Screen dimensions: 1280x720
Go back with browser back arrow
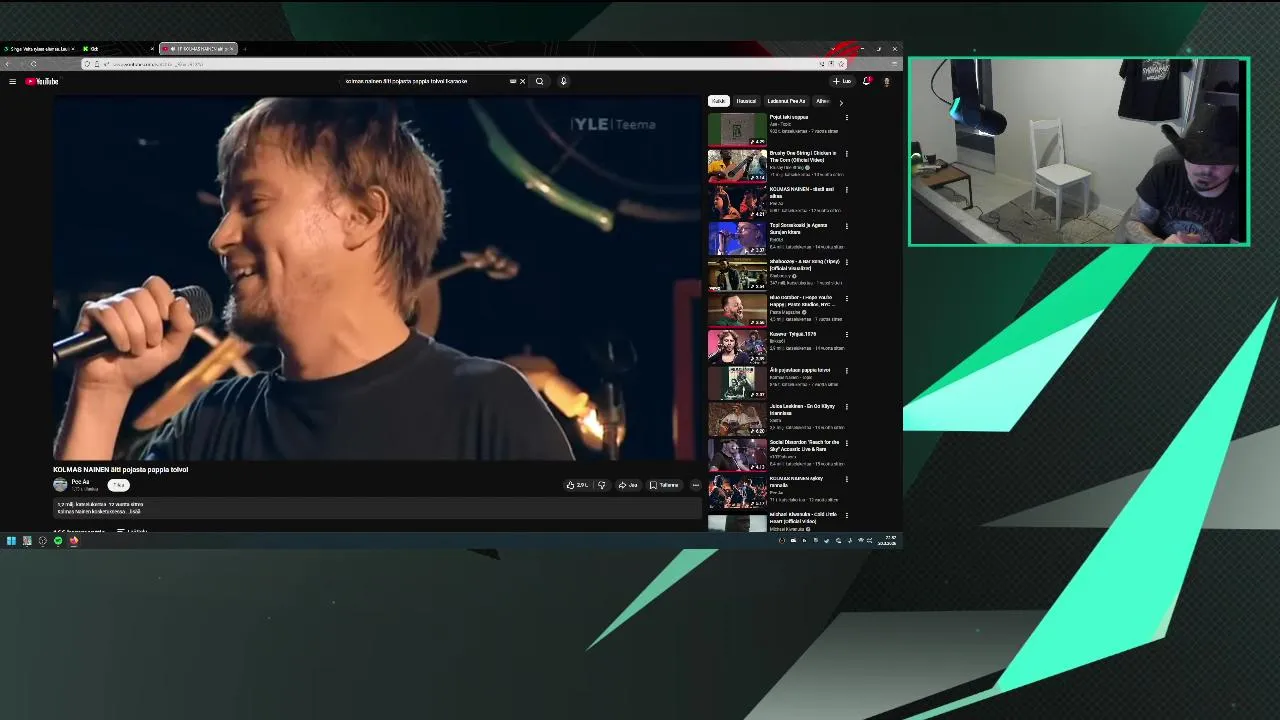pos(7,64)
